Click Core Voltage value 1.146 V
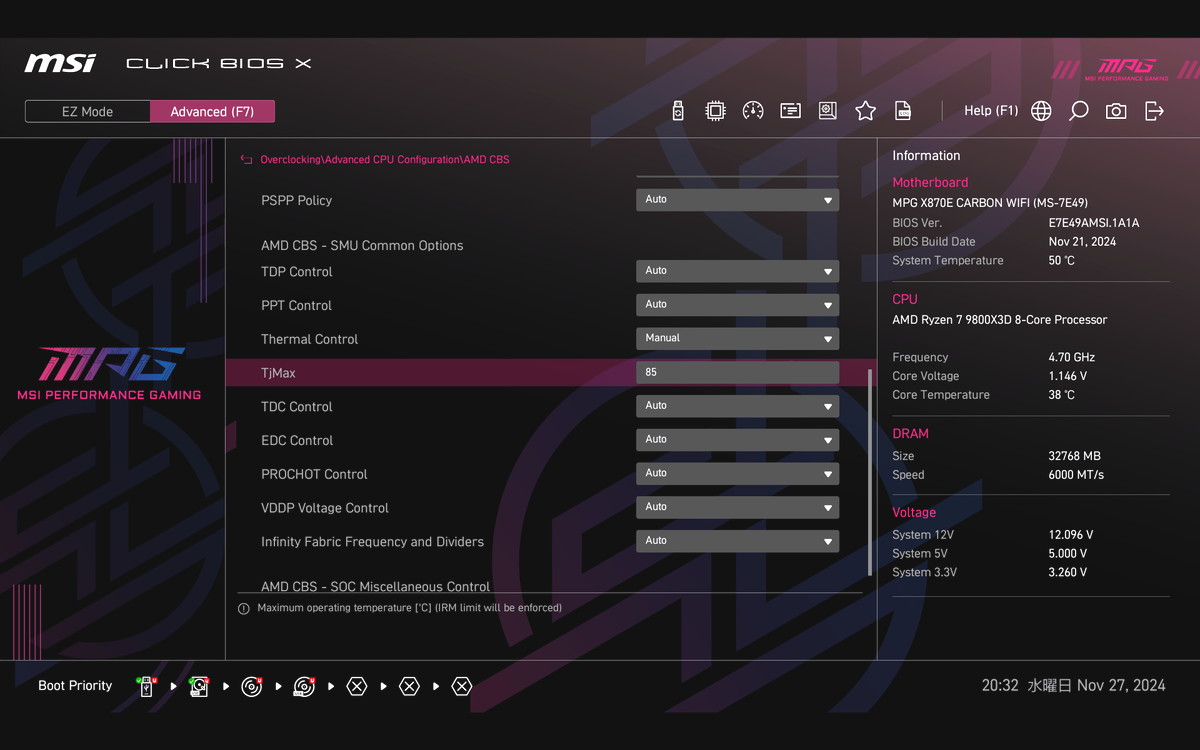 tap(1068, 376)
